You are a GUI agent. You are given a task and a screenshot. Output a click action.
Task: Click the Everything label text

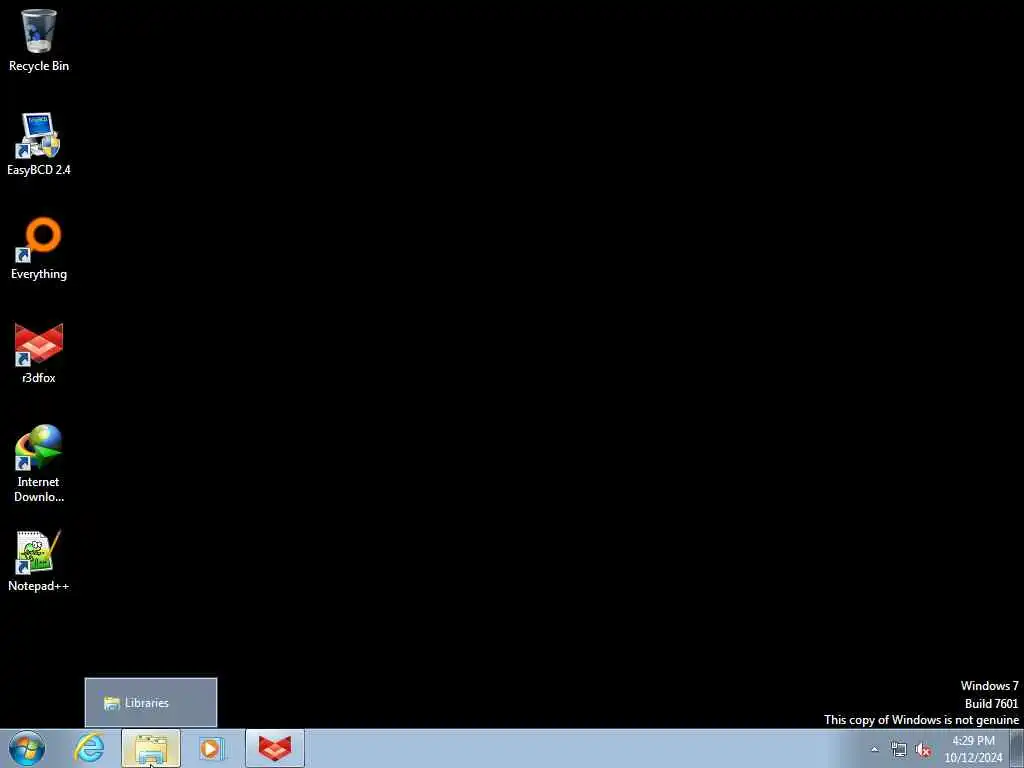pyautogui.click(x=39, y=274)
